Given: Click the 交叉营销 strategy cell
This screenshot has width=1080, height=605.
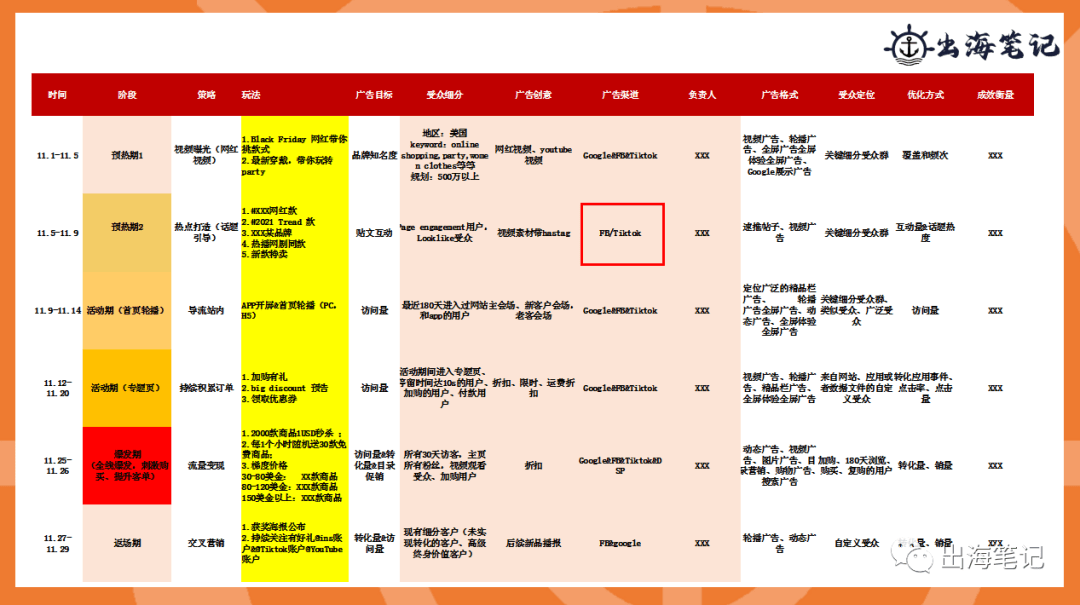Looking at the screenshot, I should click(x=206, y=544).
